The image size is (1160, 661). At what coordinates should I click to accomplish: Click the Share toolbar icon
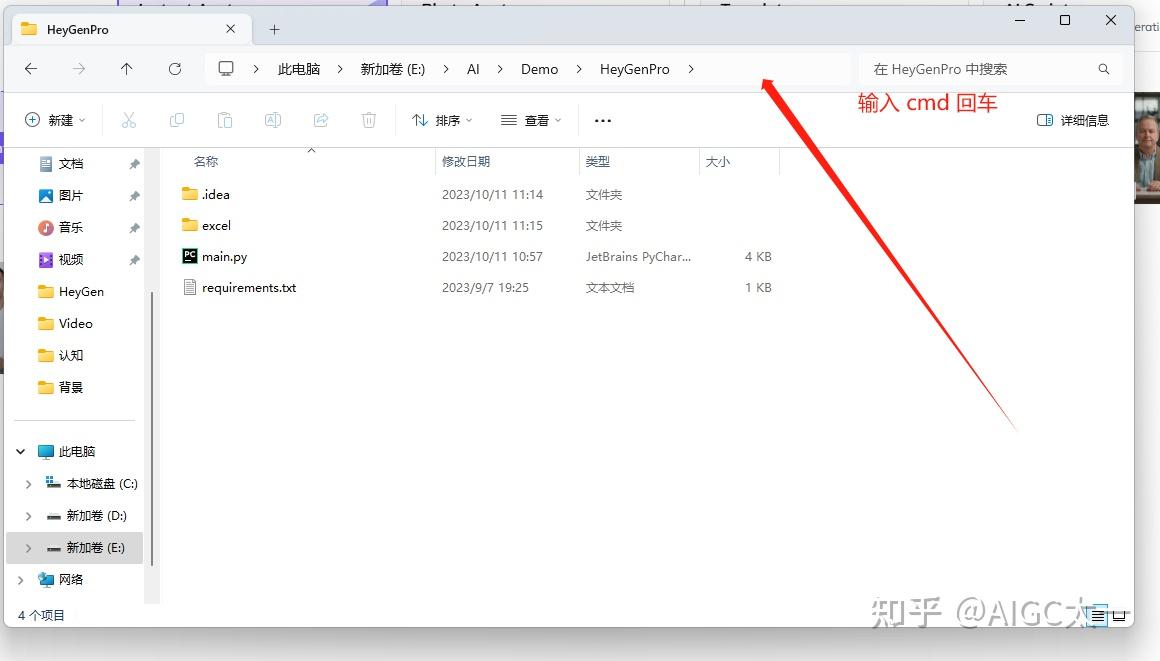(x=321, y=120)
